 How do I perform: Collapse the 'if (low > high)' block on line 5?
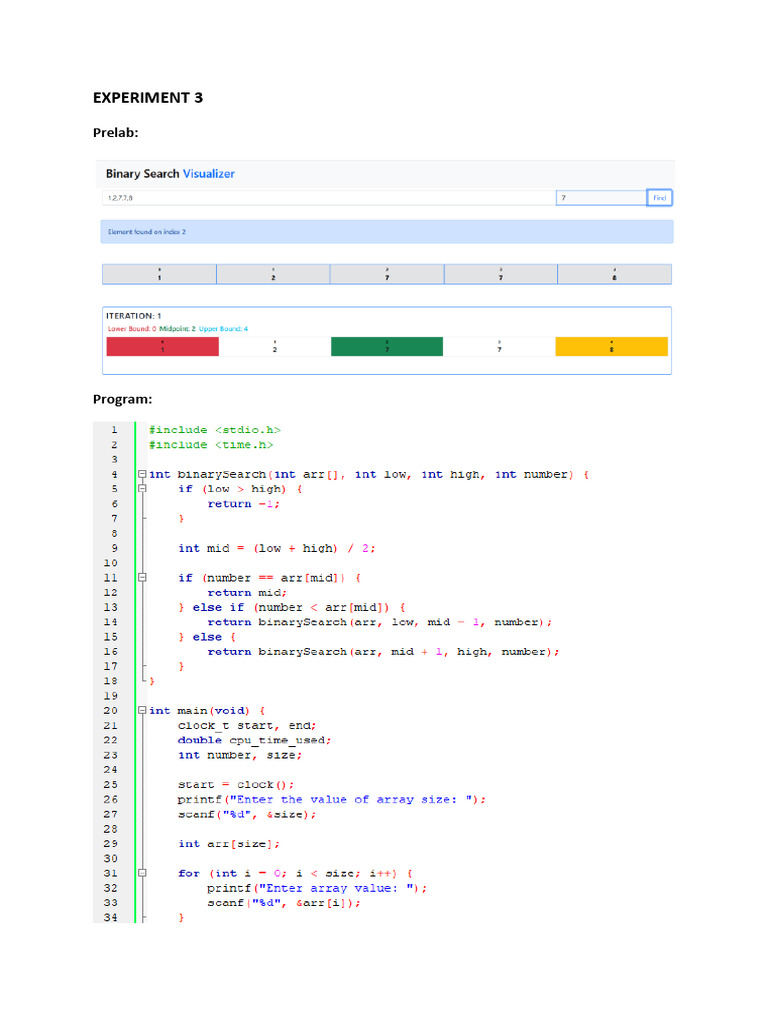(x=142, y=490)
